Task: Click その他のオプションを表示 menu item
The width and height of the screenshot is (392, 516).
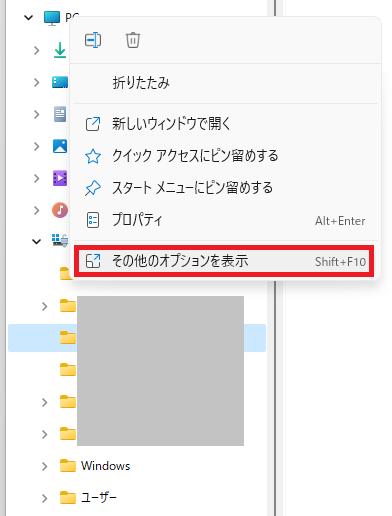Action: [224, 261]
